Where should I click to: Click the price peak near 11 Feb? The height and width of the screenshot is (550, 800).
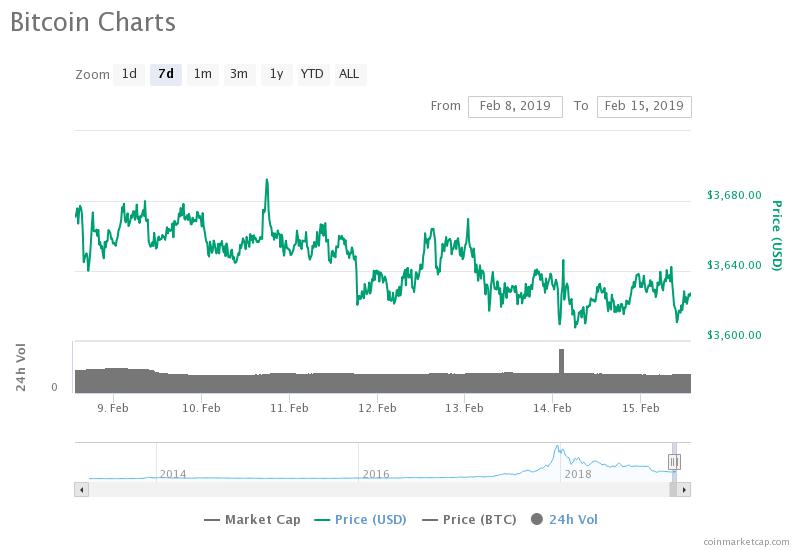(267, 181)
